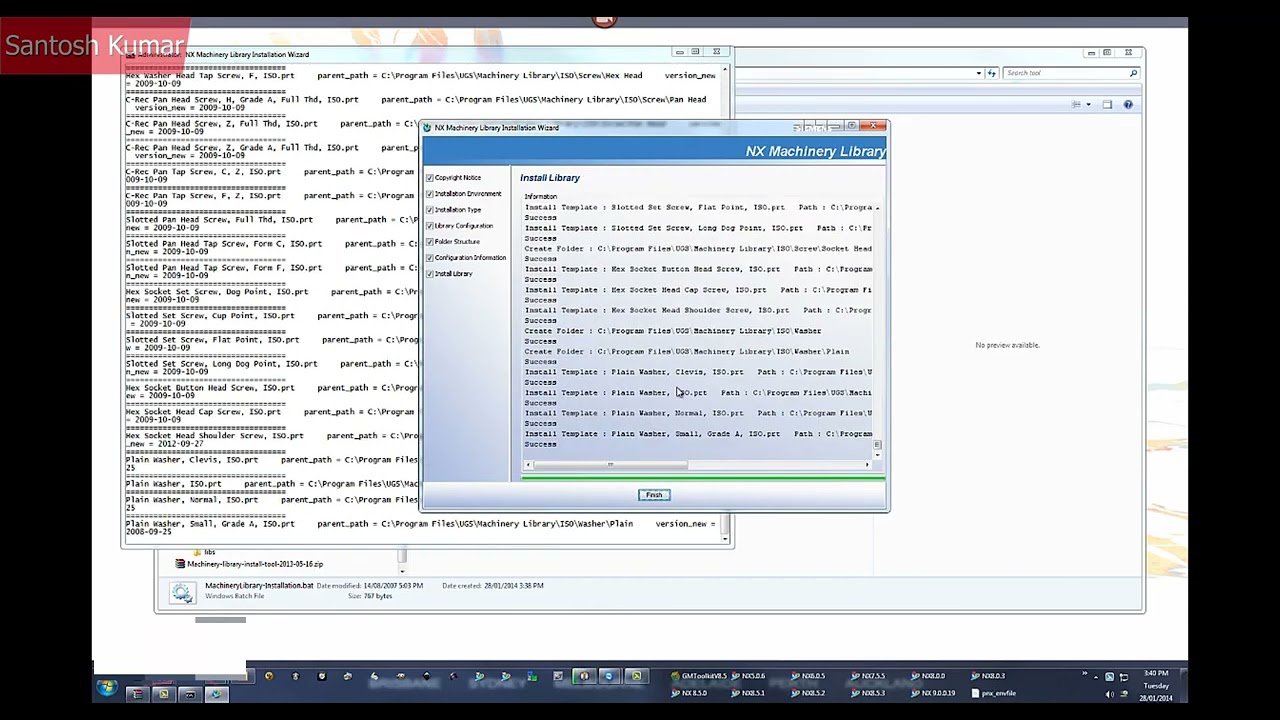Image resolution: width=1280 pixels, height=720 pixels.
Task: Toggle the Installation Type checkbox
Action: click(430, 210)
